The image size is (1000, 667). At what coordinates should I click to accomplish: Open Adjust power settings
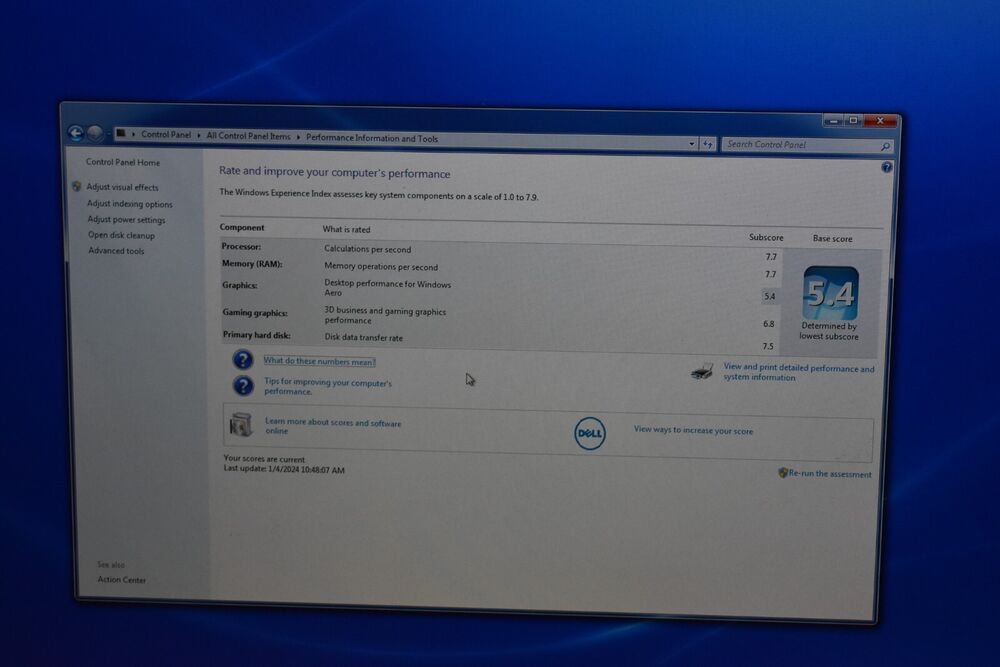[126, 219]
